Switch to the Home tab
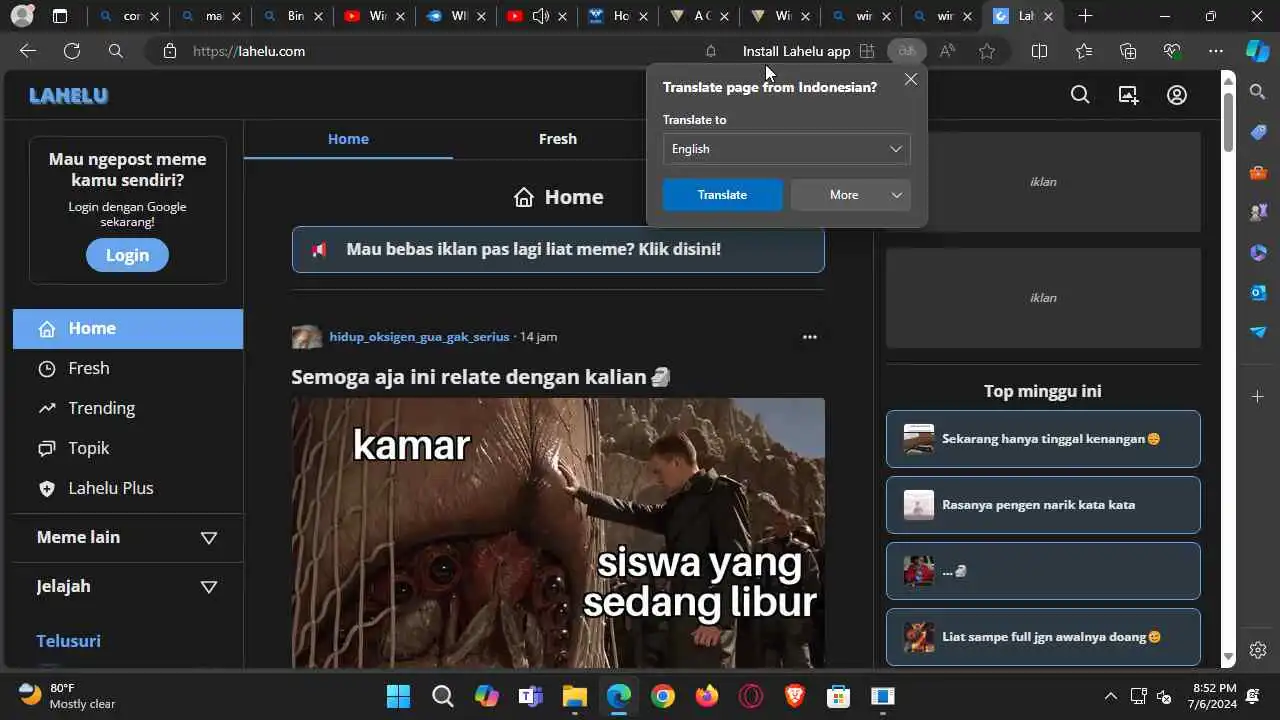1280x720 pixels. click(x=348, y=139)
